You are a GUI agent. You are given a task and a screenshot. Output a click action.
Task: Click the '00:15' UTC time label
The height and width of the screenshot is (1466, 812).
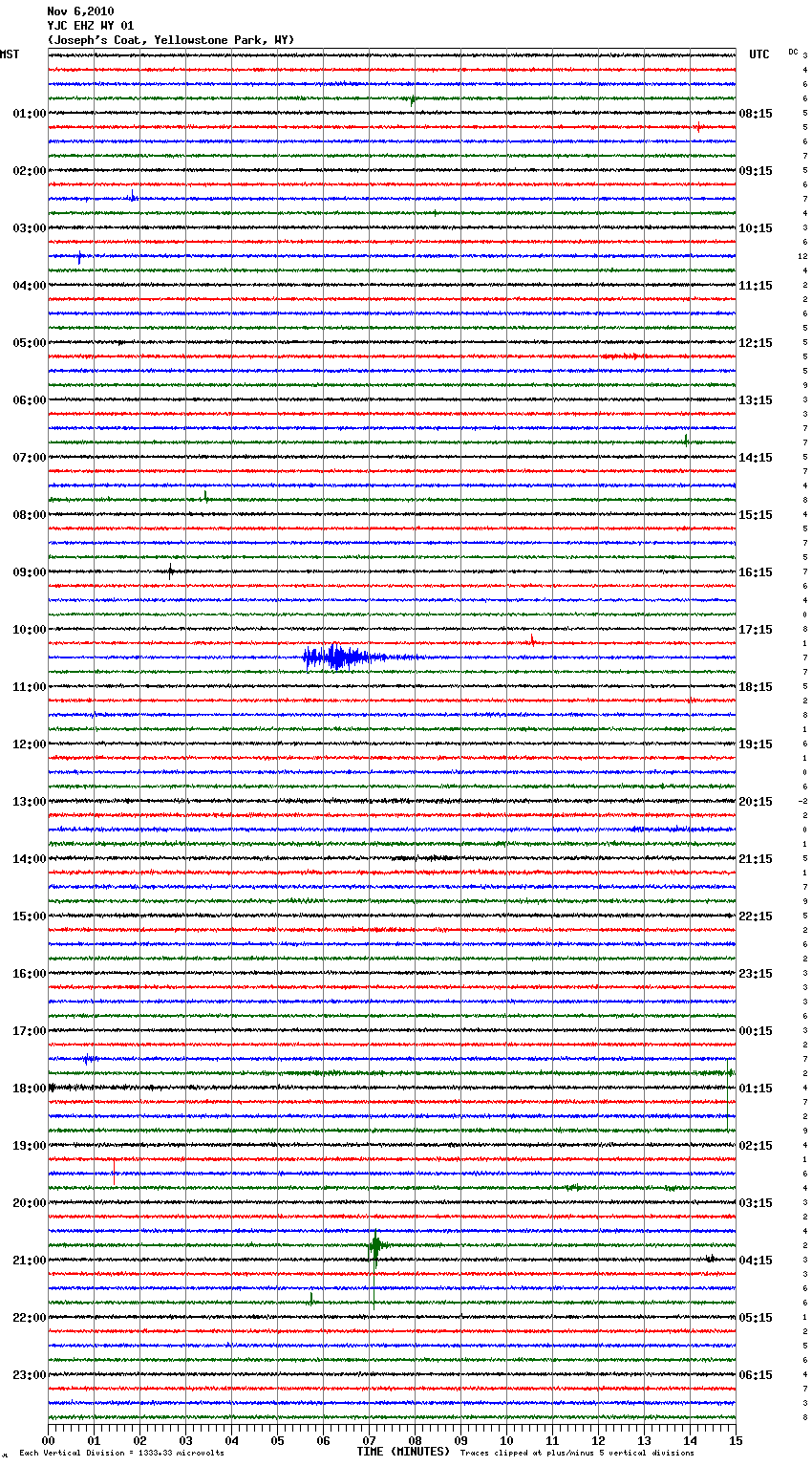coord(756,1031)
